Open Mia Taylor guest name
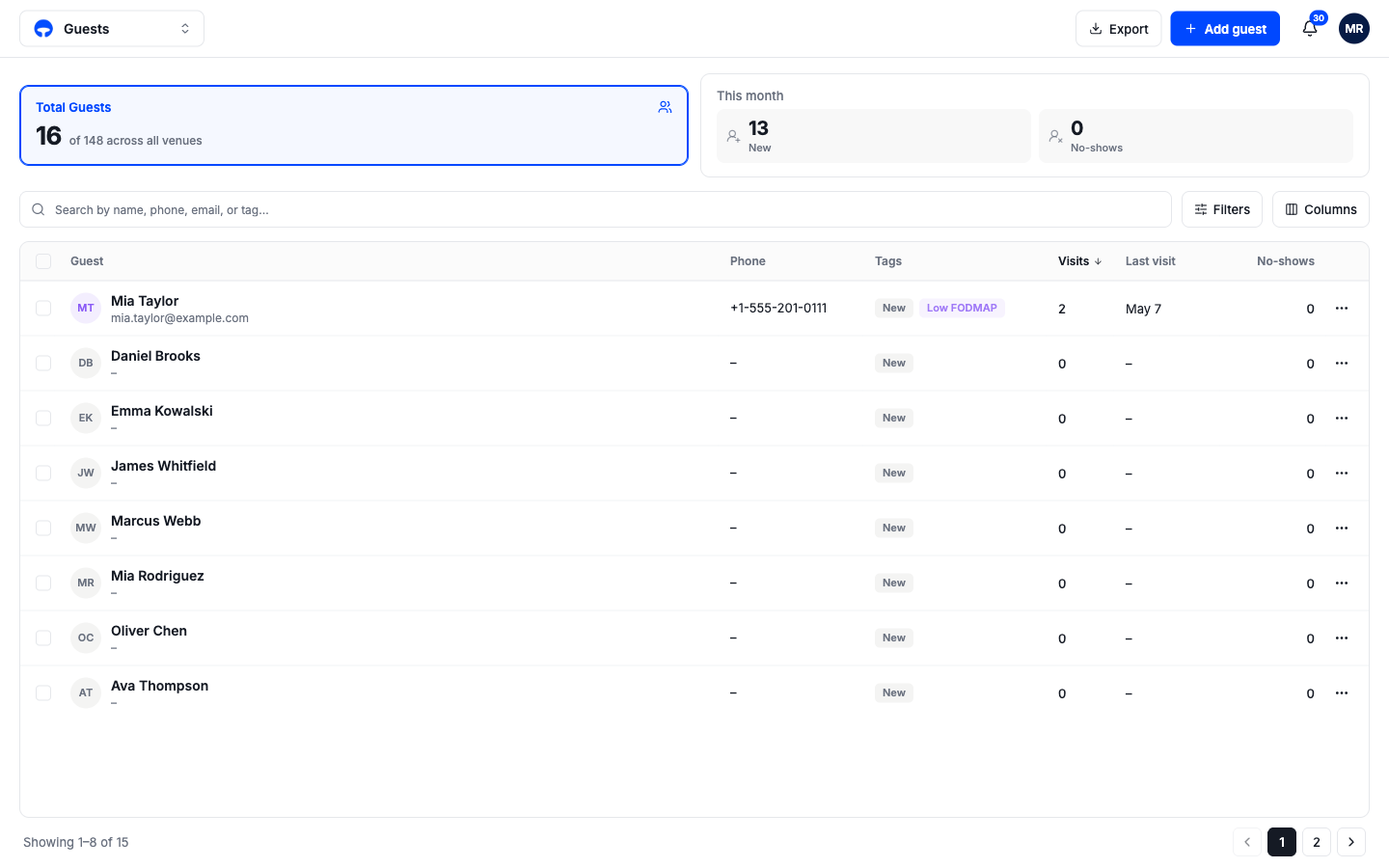This screenshot has height=868, width=1389. (145, 301)
